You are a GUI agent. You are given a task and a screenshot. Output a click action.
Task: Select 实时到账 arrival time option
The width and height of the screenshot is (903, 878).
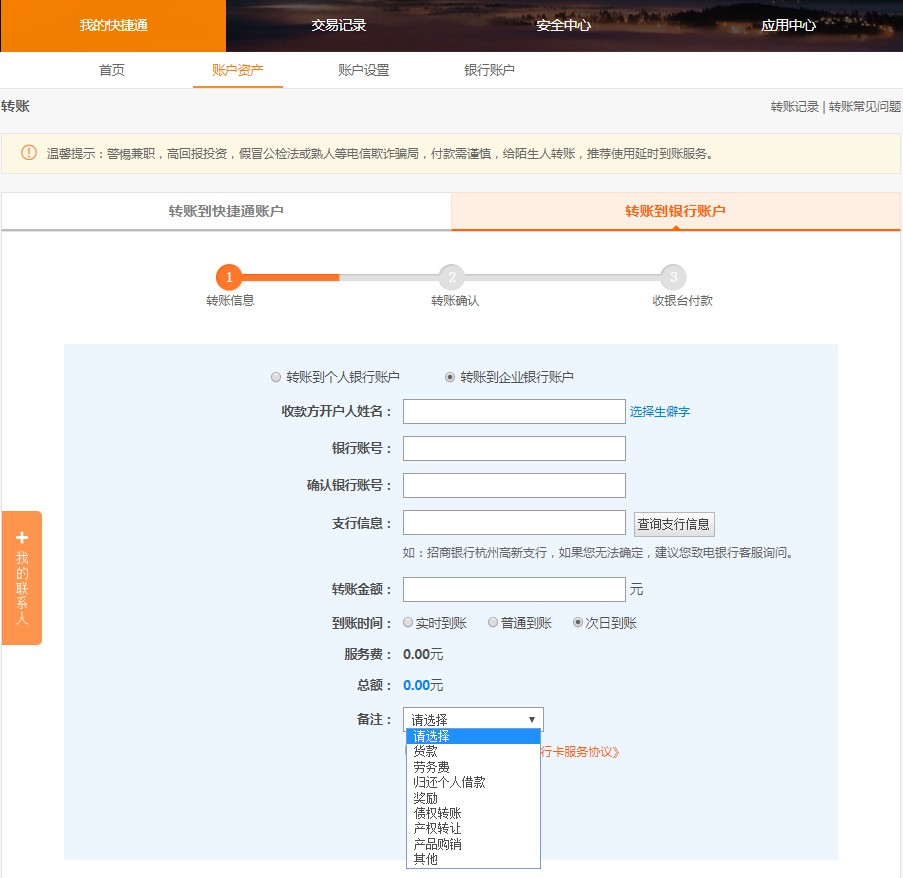tap(407, 621)
